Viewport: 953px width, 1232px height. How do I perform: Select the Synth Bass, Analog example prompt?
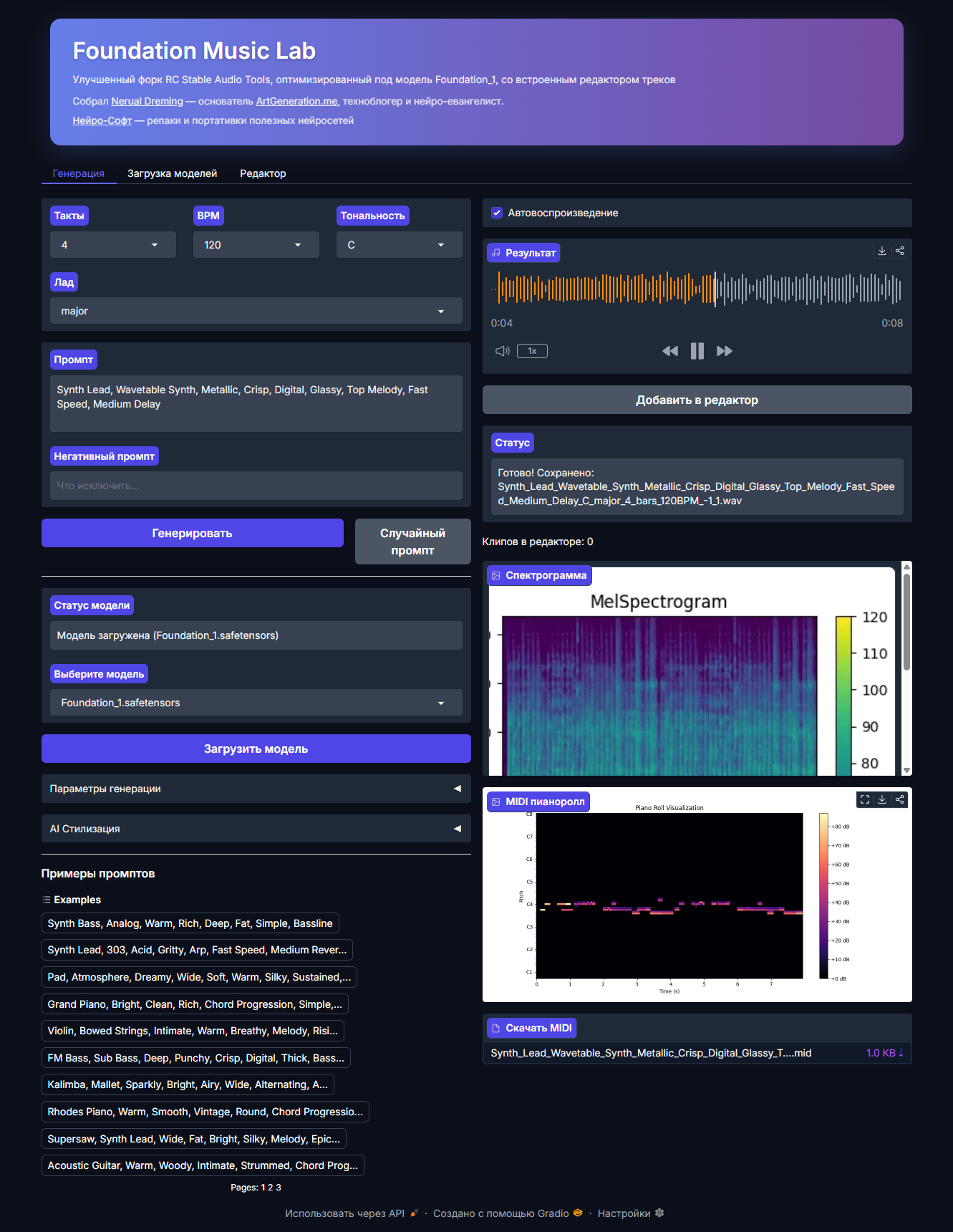pyautogui.click(x=190, y=923)
